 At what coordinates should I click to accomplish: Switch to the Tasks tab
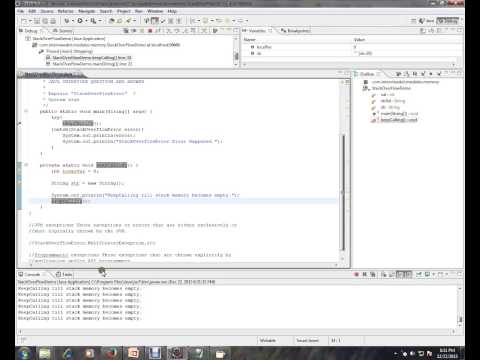pos(64,274)
